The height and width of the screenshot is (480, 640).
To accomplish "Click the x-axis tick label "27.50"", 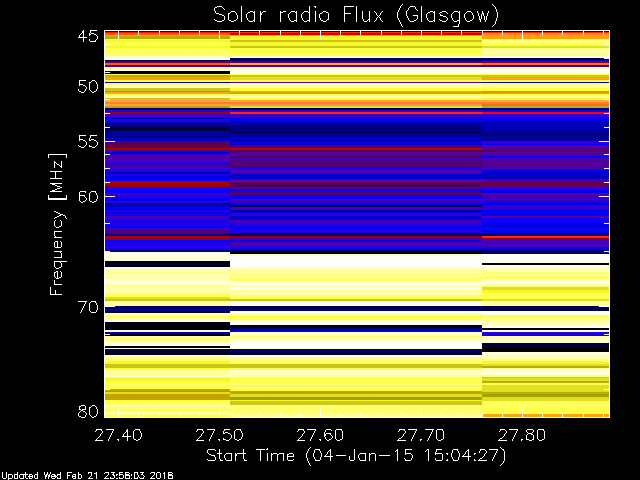I will tap(219, 435).
